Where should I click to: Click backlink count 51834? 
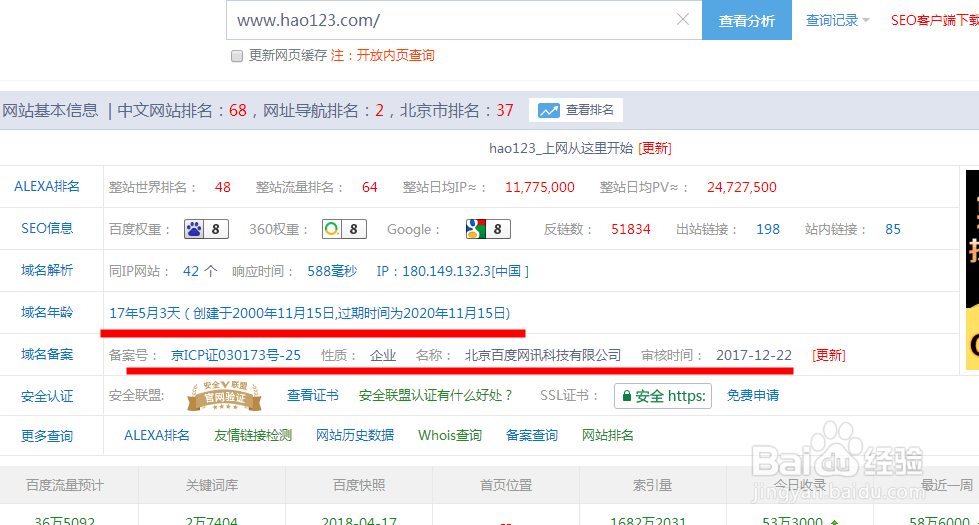click(631, 229)
